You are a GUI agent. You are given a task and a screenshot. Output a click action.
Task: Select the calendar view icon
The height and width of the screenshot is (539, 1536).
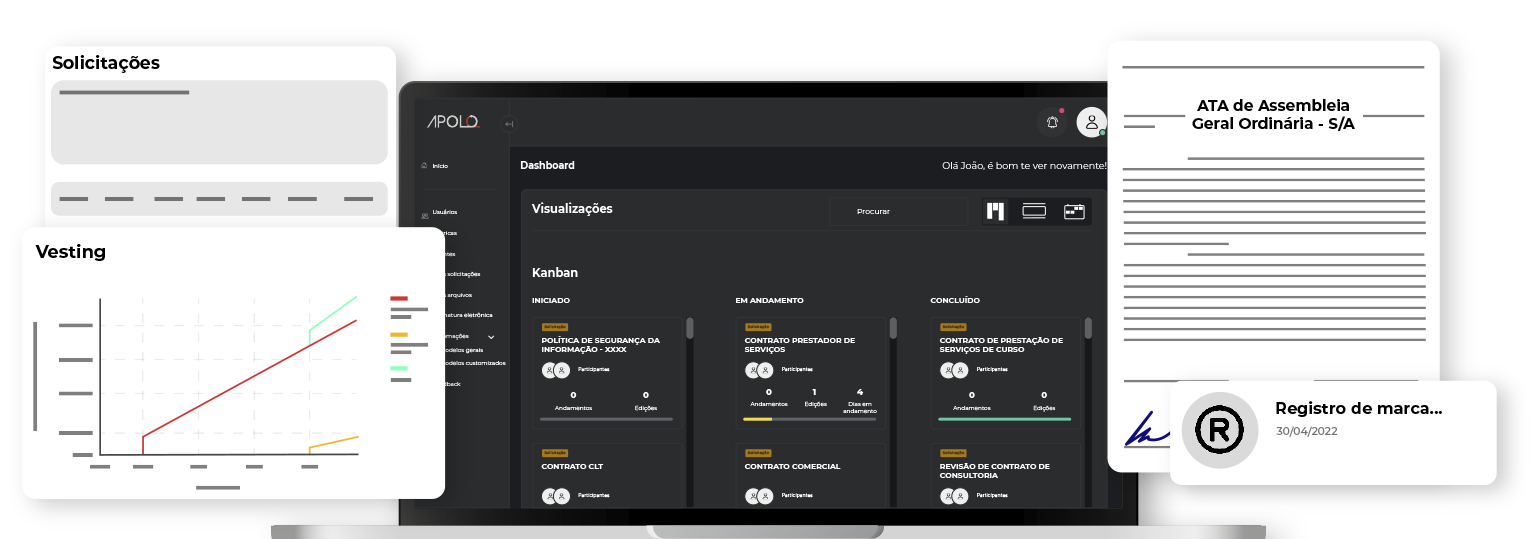coord(1074,211)
